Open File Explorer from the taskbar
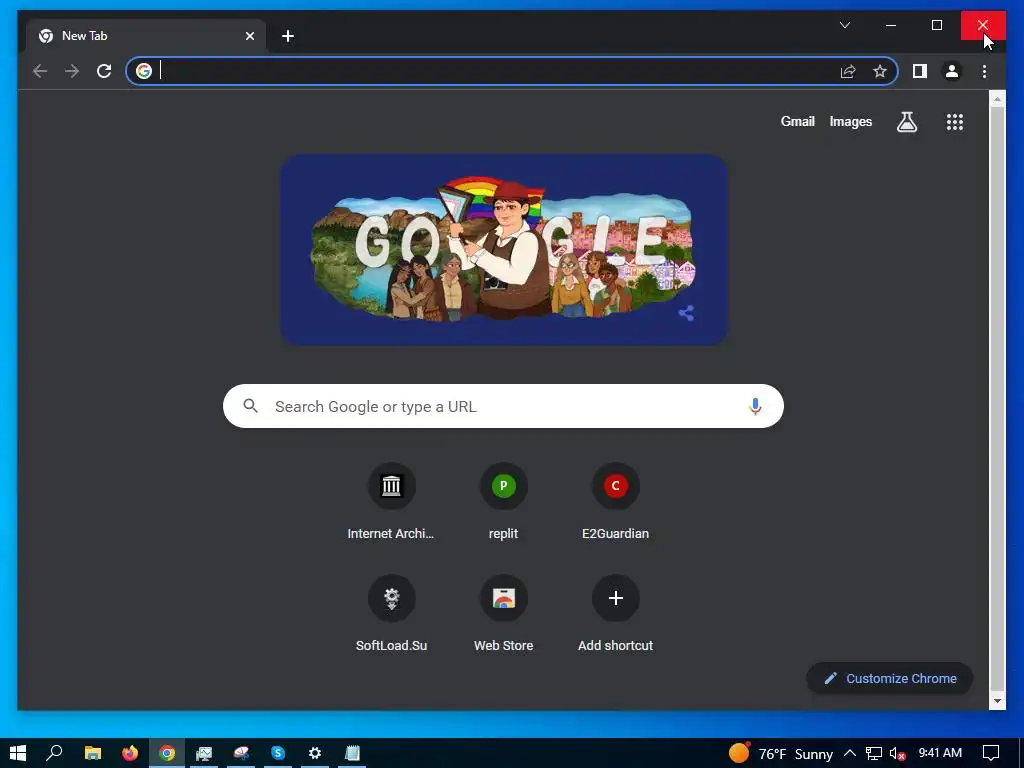 coord(93,753)
